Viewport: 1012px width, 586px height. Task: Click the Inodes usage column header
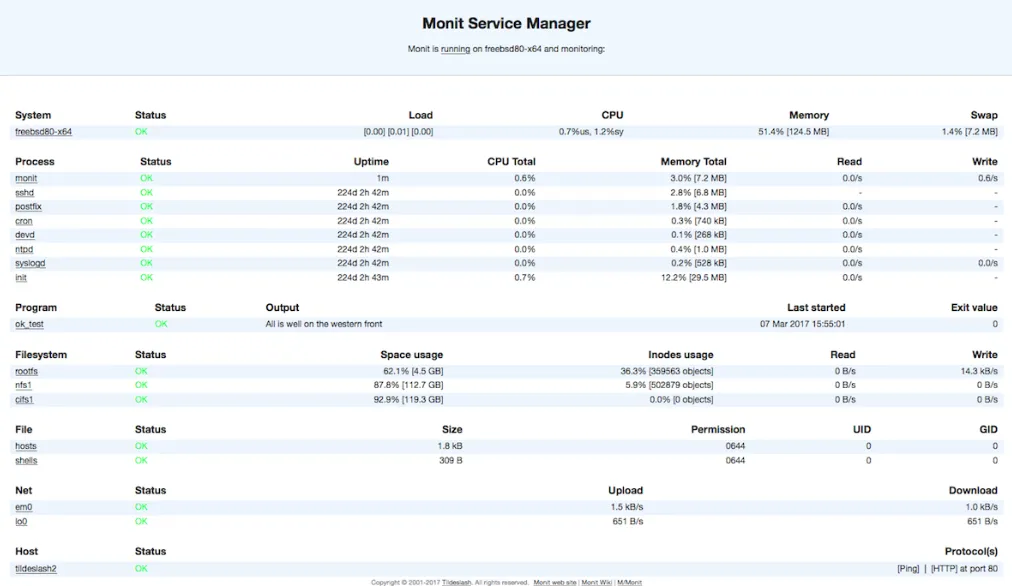(x=681, y=355)
